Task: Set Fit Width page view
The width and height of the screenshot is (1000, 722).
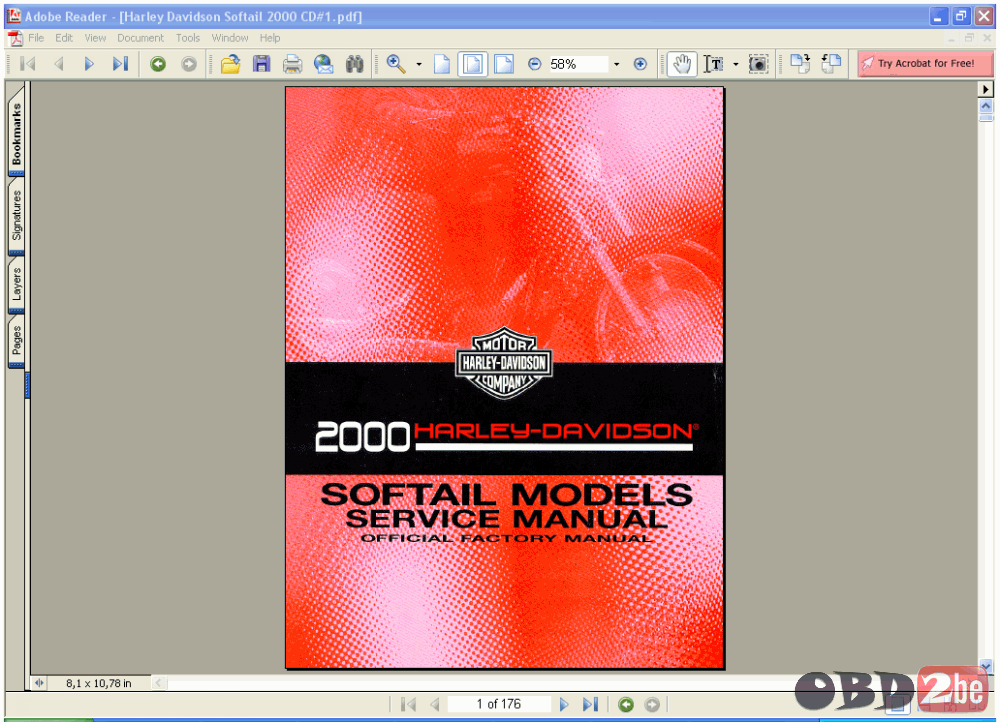Action: coord(504,64)
